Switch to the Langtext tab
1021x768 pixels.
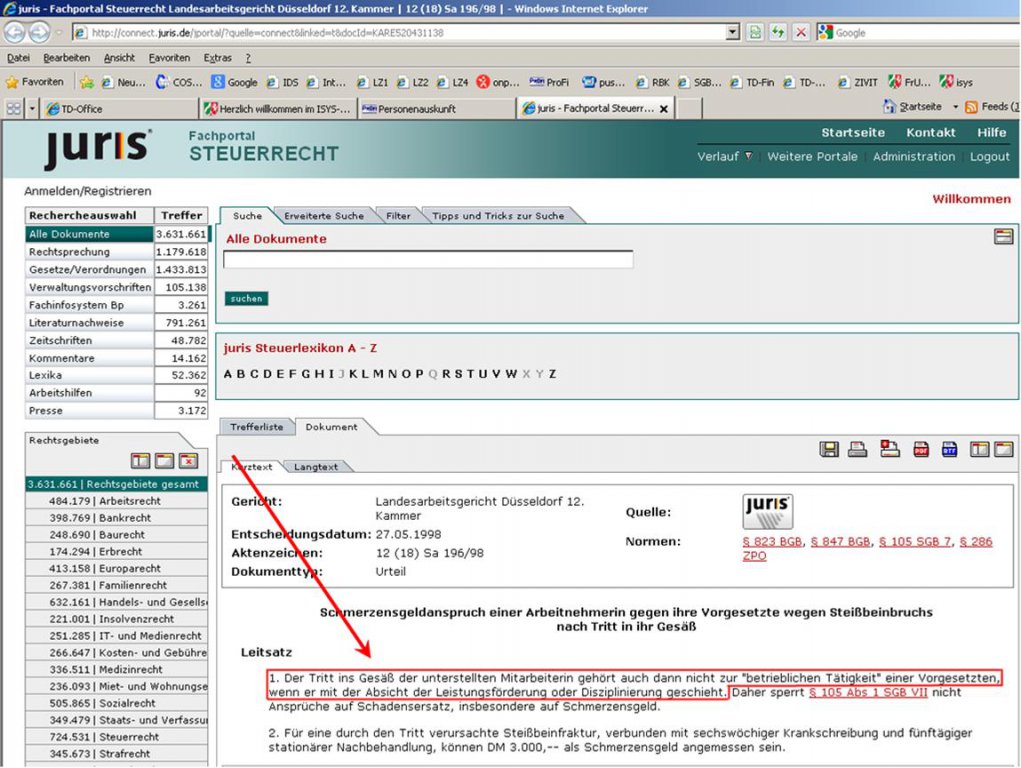click(x=316, y=466)
